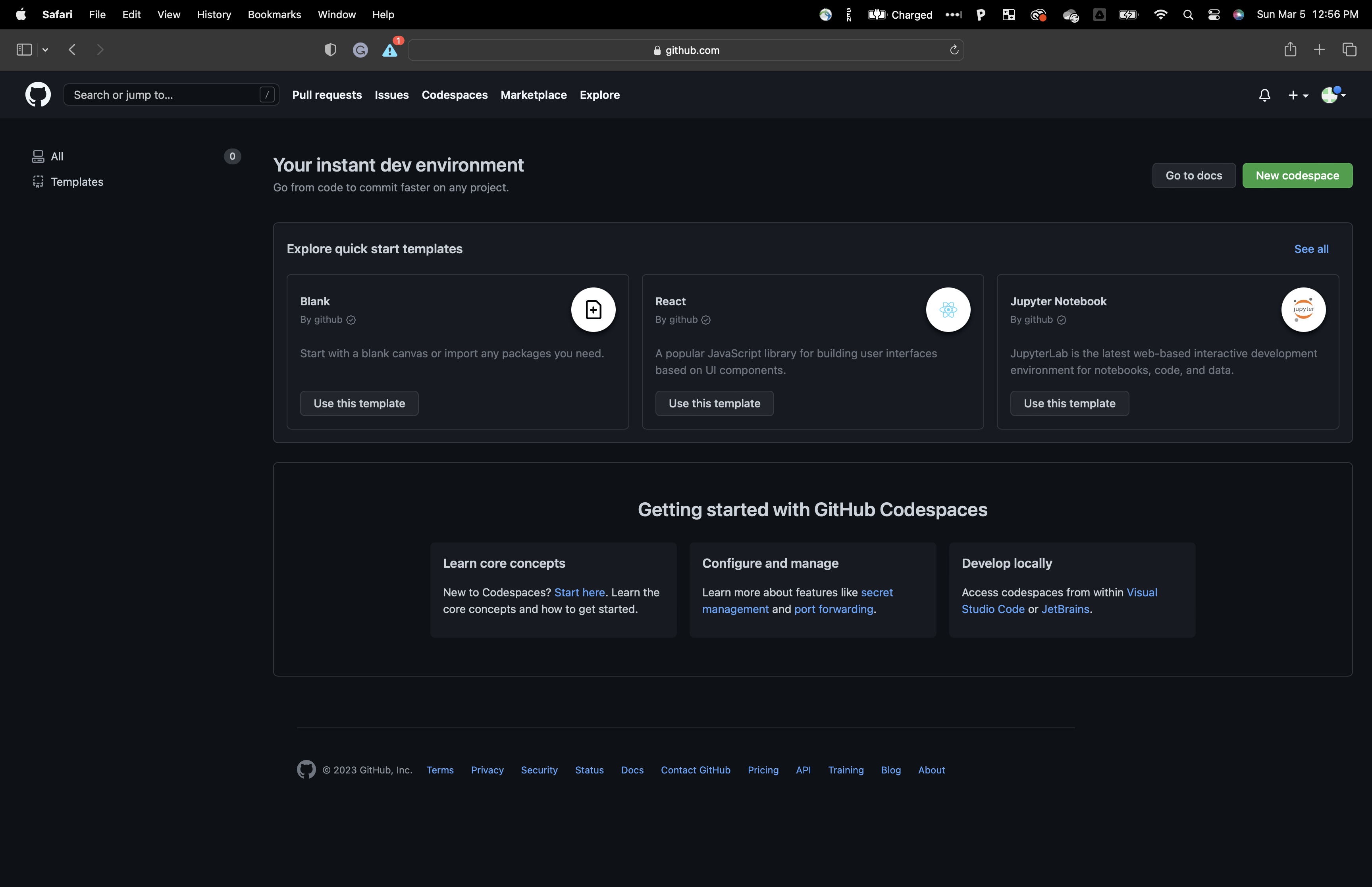The width and height of the screenshot is (1372, 887).
Task: Open Marketplace in the header
Action: pyautogui.click(x=533, y=95)
